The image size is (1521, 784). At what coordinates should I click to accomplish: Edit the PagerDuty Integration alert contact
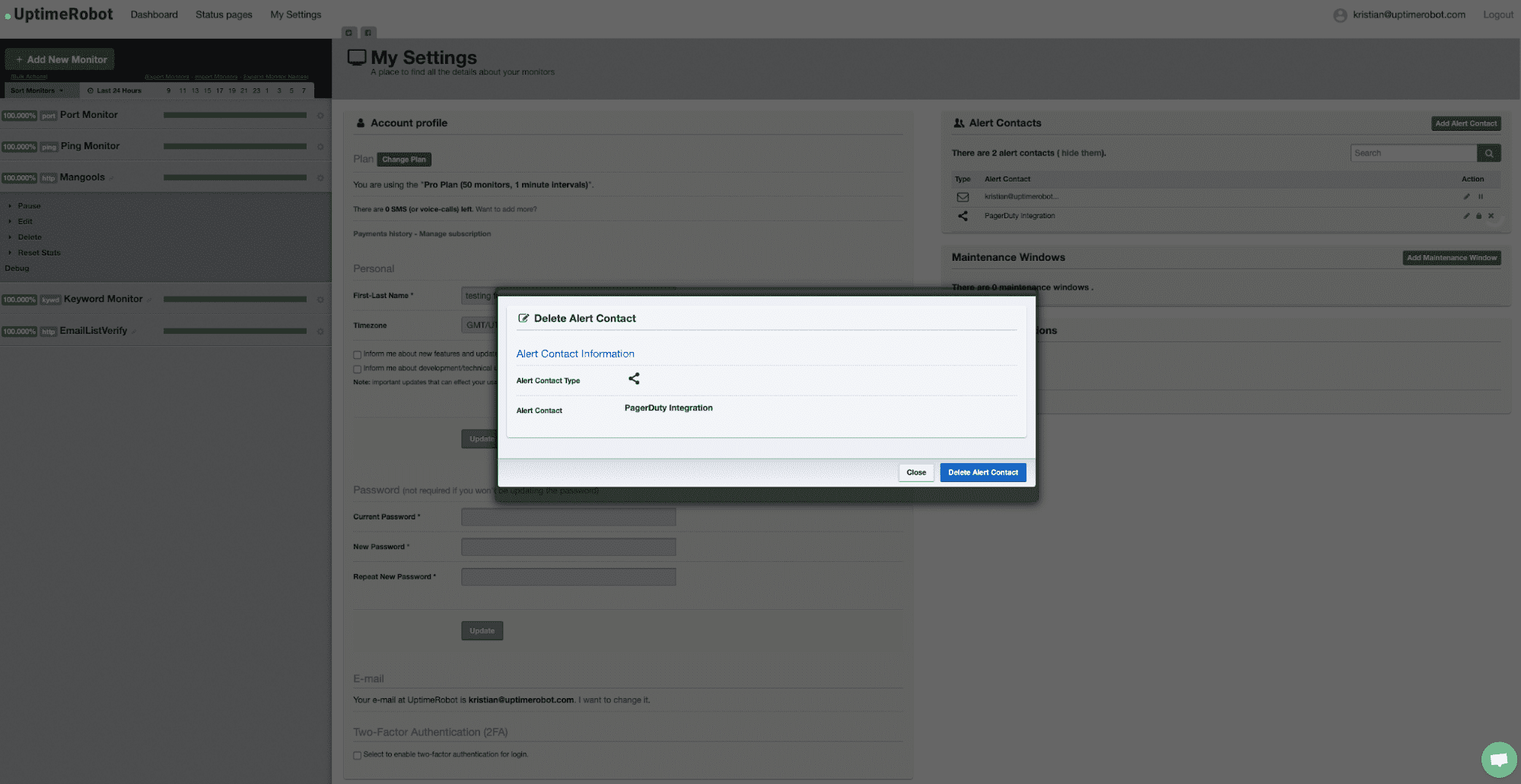pos(1467,216)
